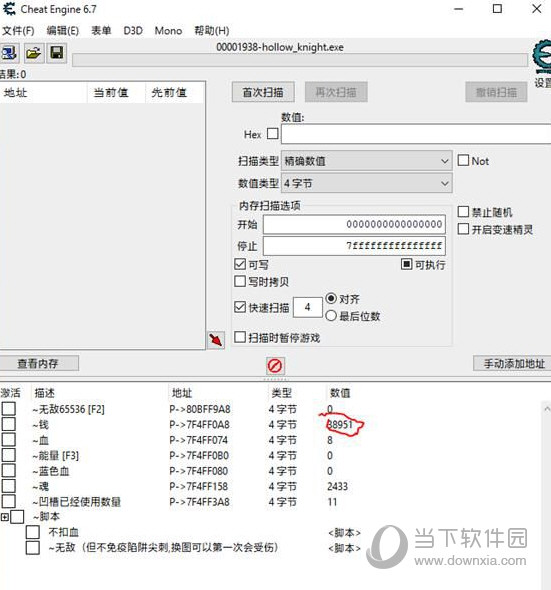This screenshot has width=551, height=590.
Task: Open the 数值类型 dropdown
Action: click(367, 184)
